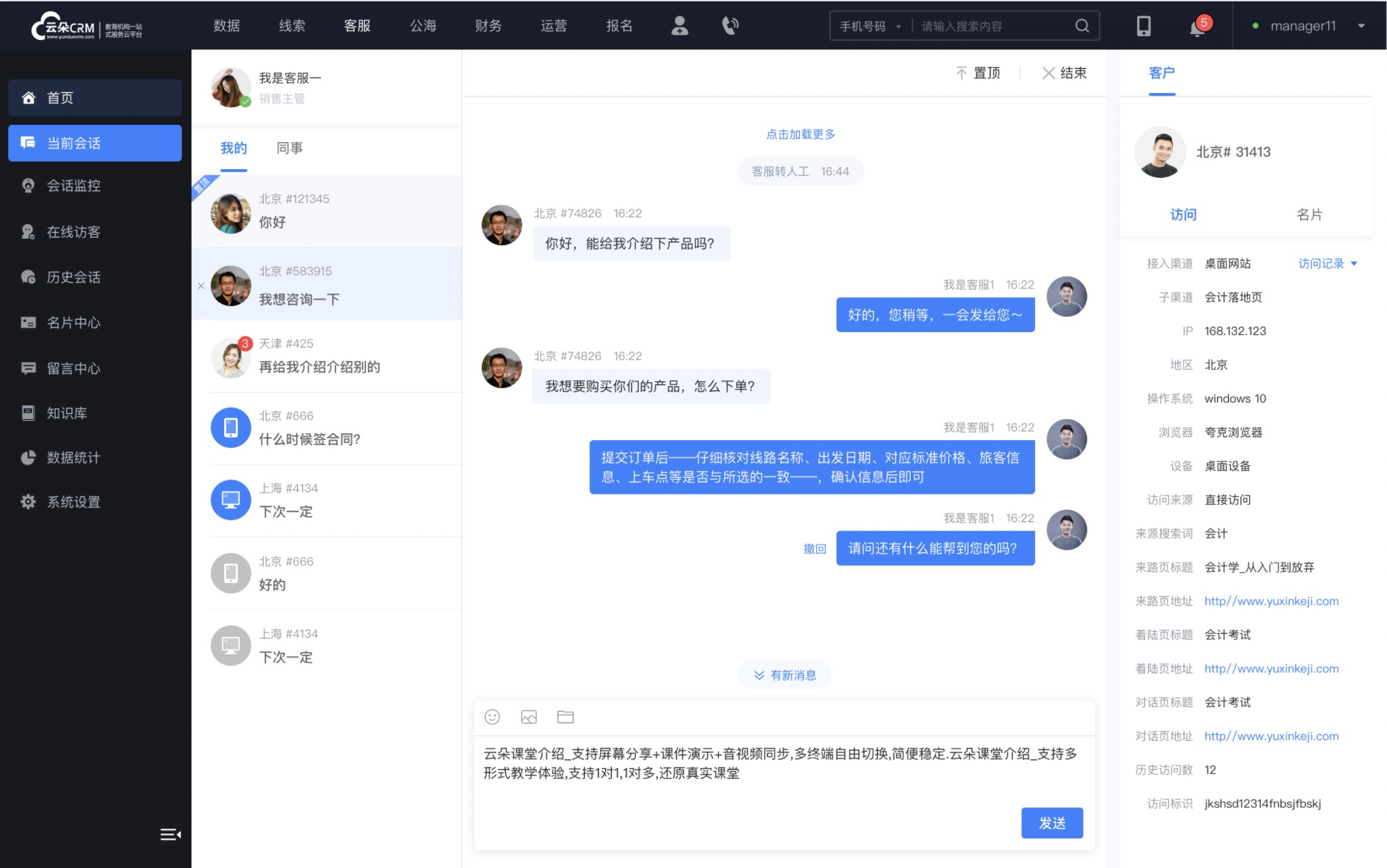
Task: Click the image upload icon in chat
Action: click(x=529, y=717)
